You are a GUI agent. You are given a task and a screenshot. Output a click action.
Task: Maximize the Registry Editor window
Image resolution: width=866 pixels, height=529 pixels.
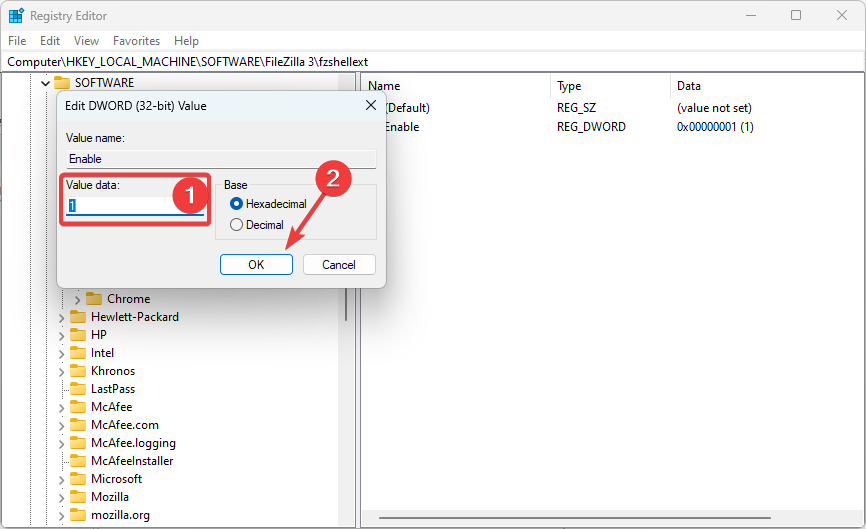point(796,15)
